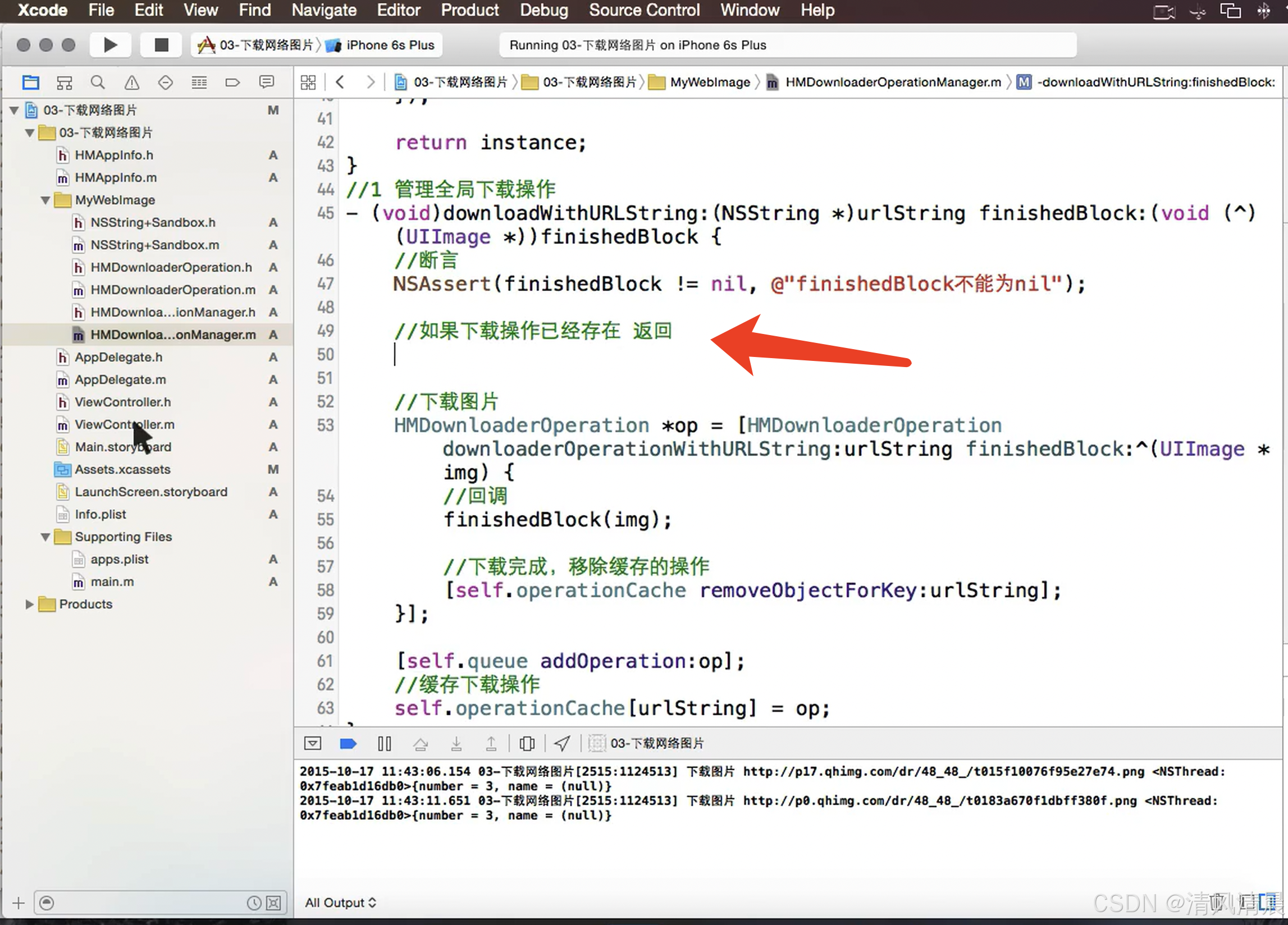
Task: Toggle the recent files filter icon
Action: (254, 903)
